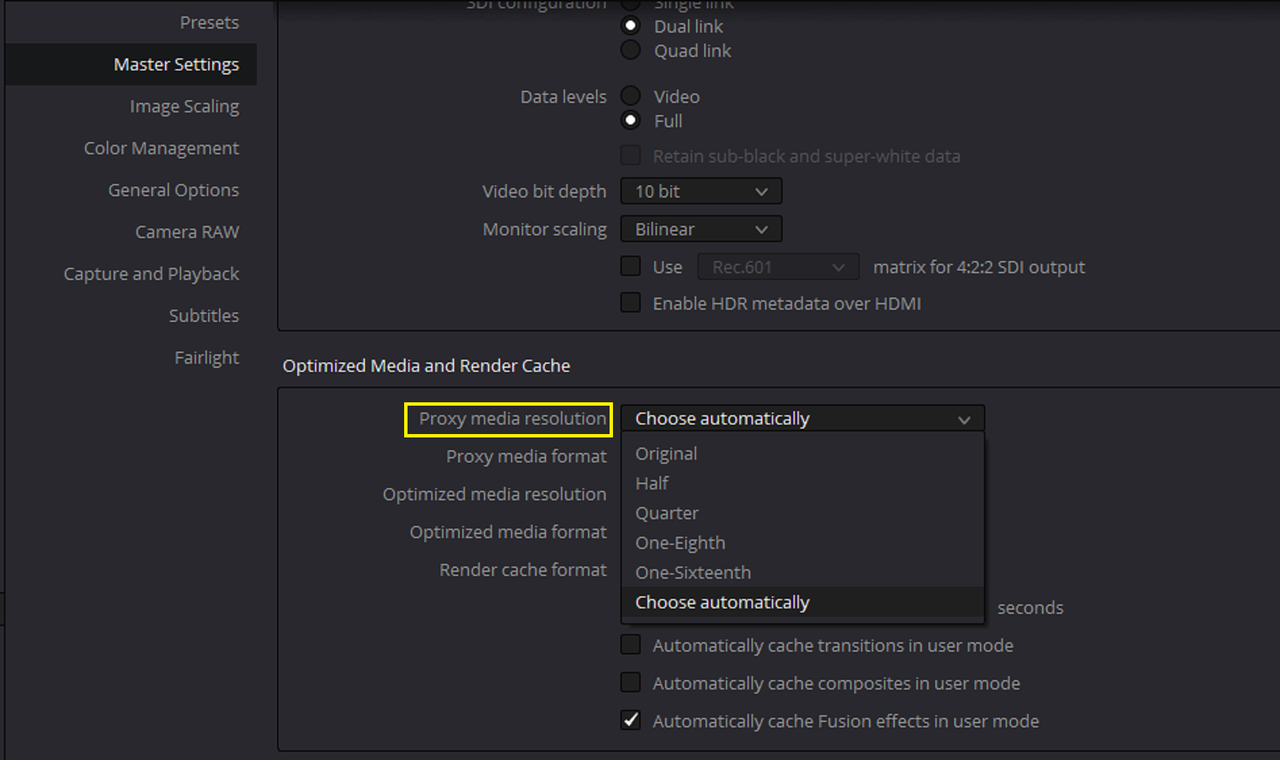Set Data levels to Video
The height and width of the screenshot is (760, 1280).
[x=631, y=96]
